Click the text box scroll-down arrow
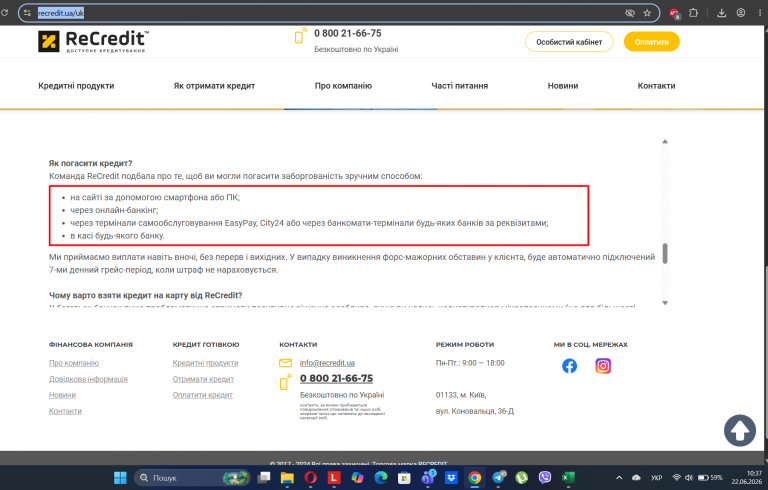 [x=665, y=303]
